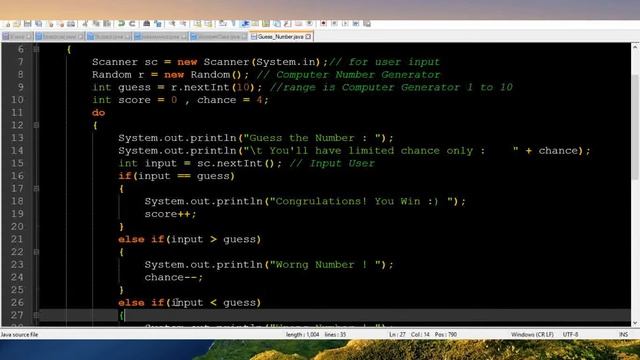Undo the last edit with the green arrow
The image size is (640, 360).
click(x=121, y=24)
